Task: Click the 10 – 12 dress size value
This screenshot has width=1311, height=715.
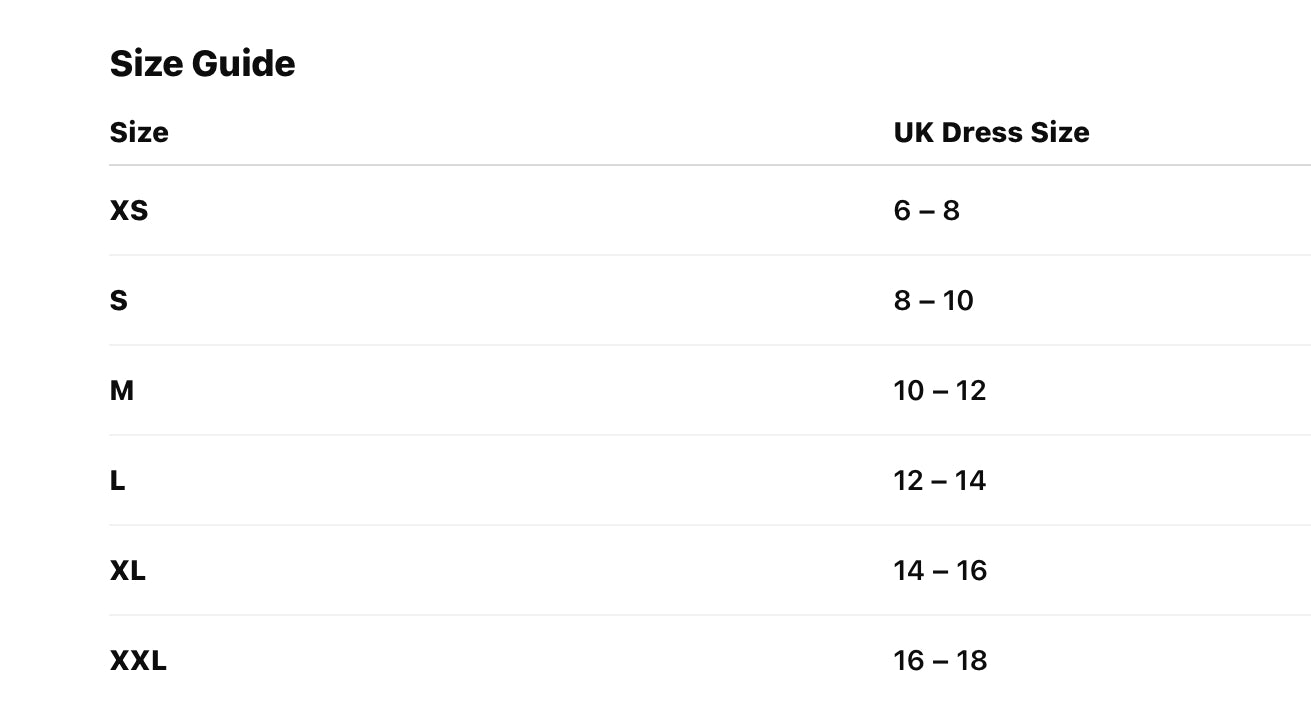Action: tap(940, 391)
